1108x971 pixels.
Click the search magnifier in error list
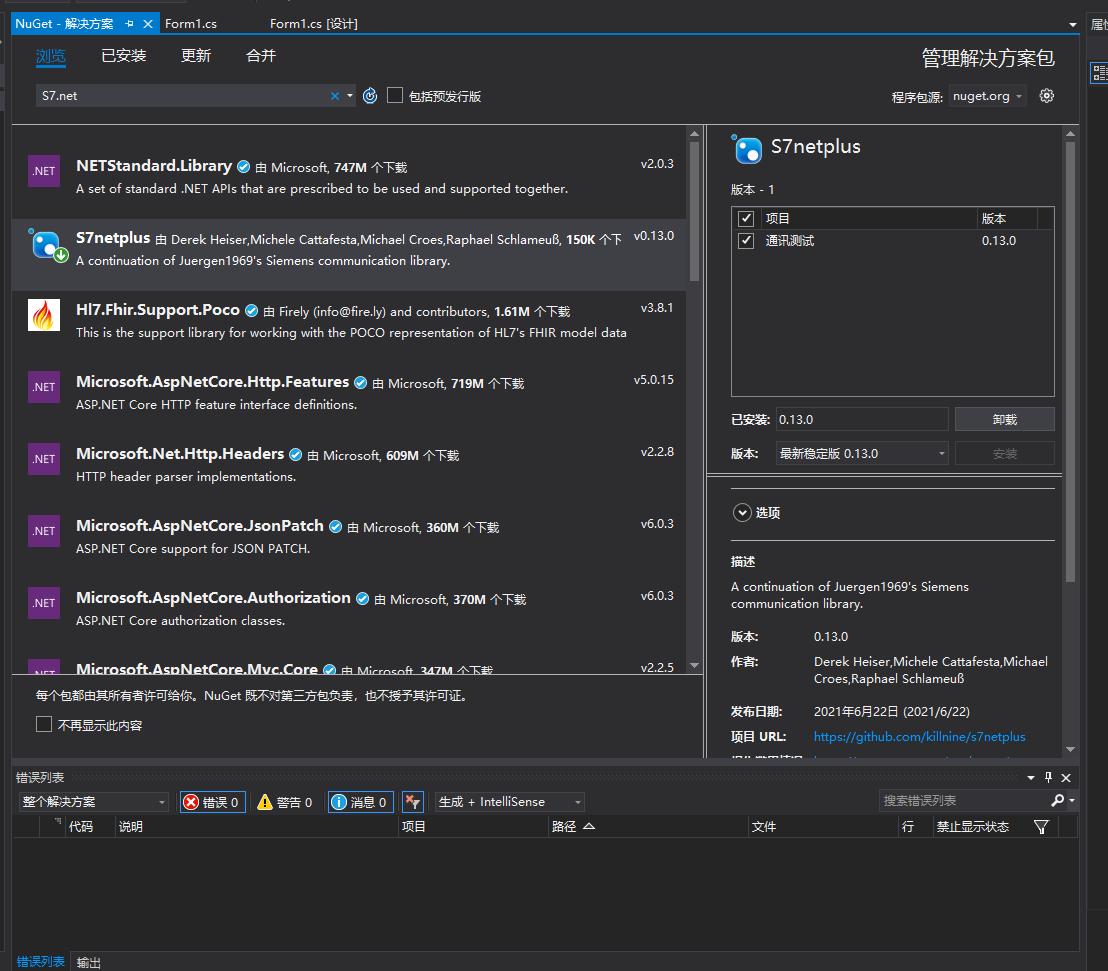1057,800
